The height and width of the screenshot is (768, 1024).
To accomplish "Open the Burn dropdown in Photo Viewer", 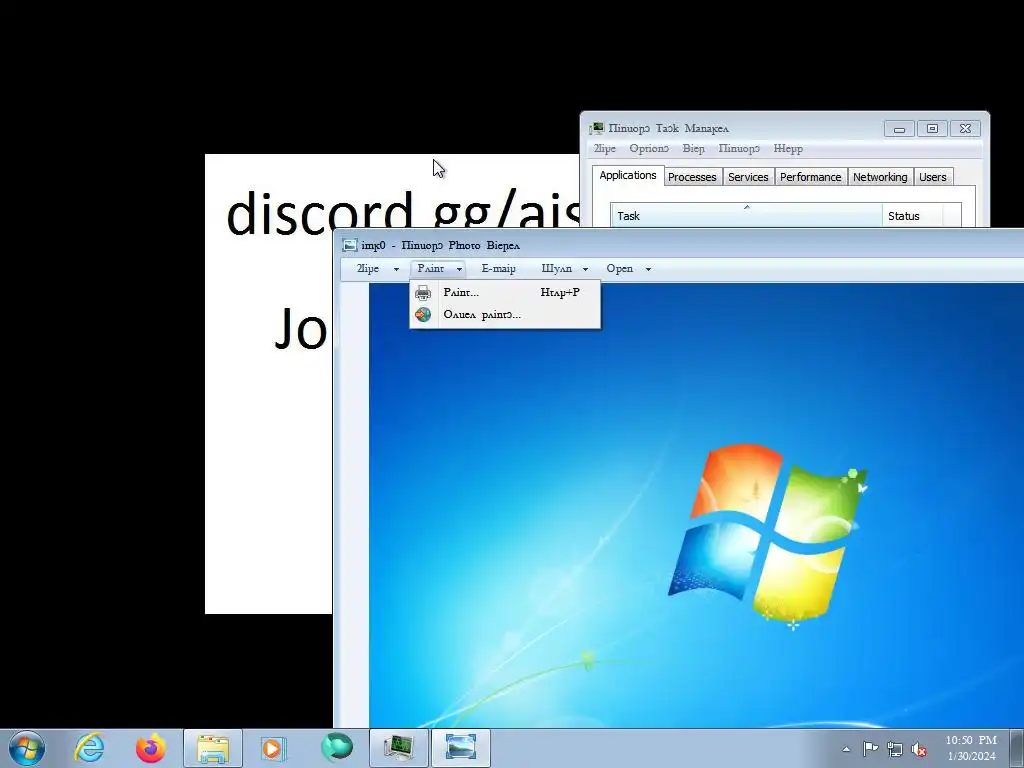I will [x=564, y=268].
